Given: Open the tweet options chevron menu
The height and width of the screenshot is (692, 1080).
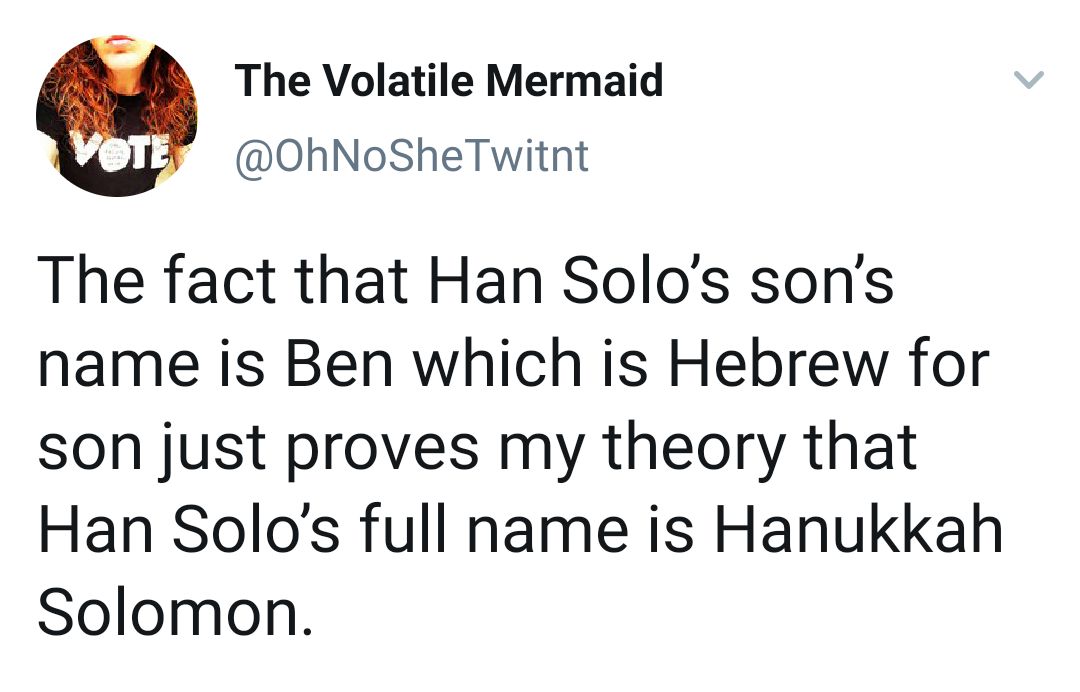Looking at the screenshot, I should point(1029,80).
